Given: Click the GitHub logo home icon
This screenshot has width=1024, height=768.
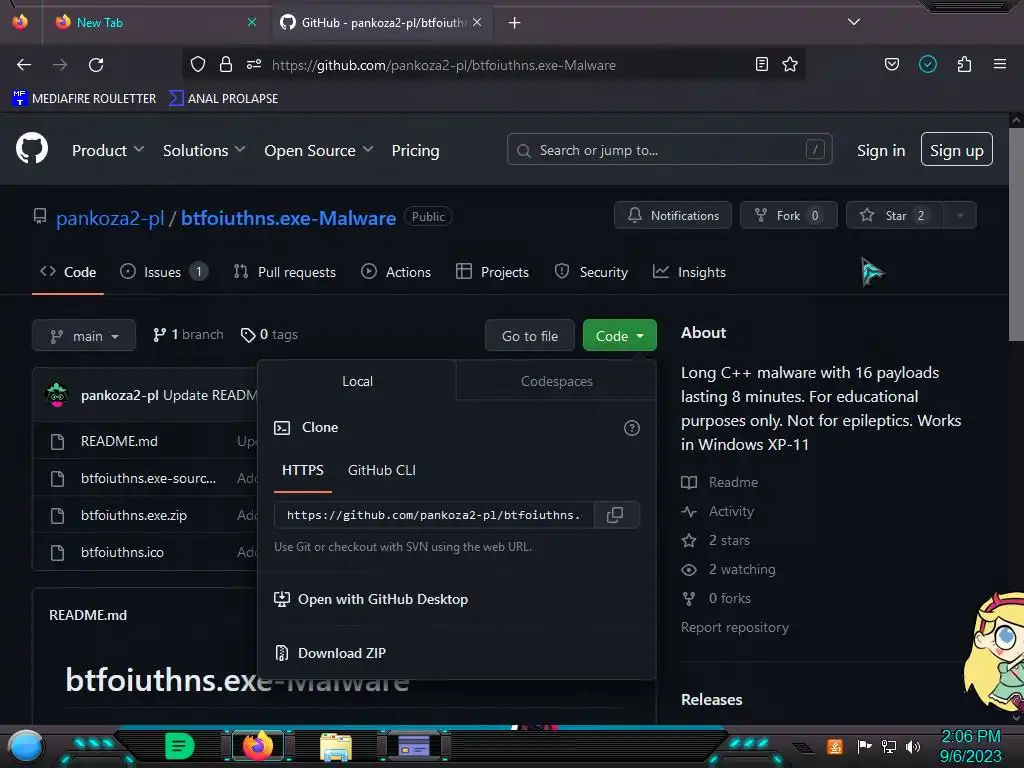Looking at the screenshot, I should [x=32, y=148].
